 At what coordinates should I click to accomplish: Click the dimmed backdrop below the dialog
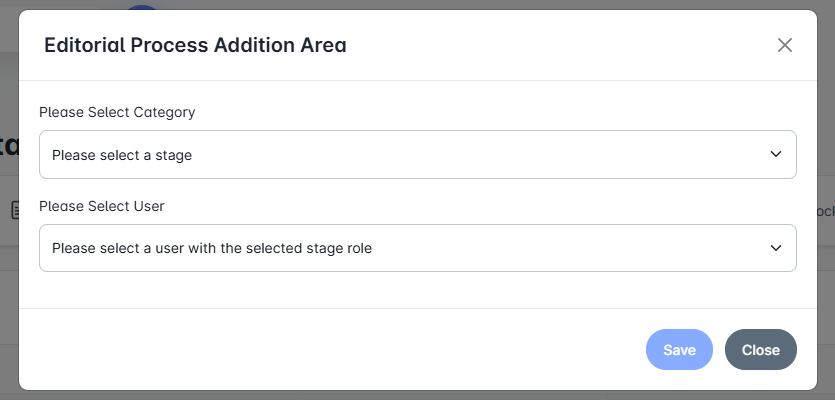417,395
